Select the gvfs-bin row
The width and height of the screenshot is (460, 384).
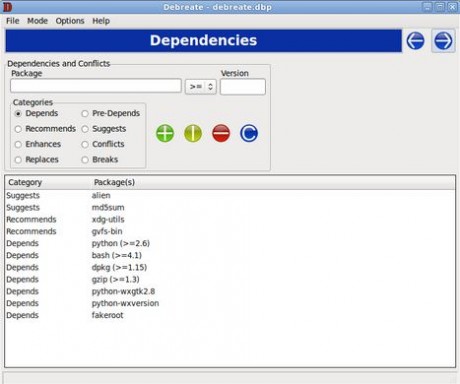click(x=230, y=231)
